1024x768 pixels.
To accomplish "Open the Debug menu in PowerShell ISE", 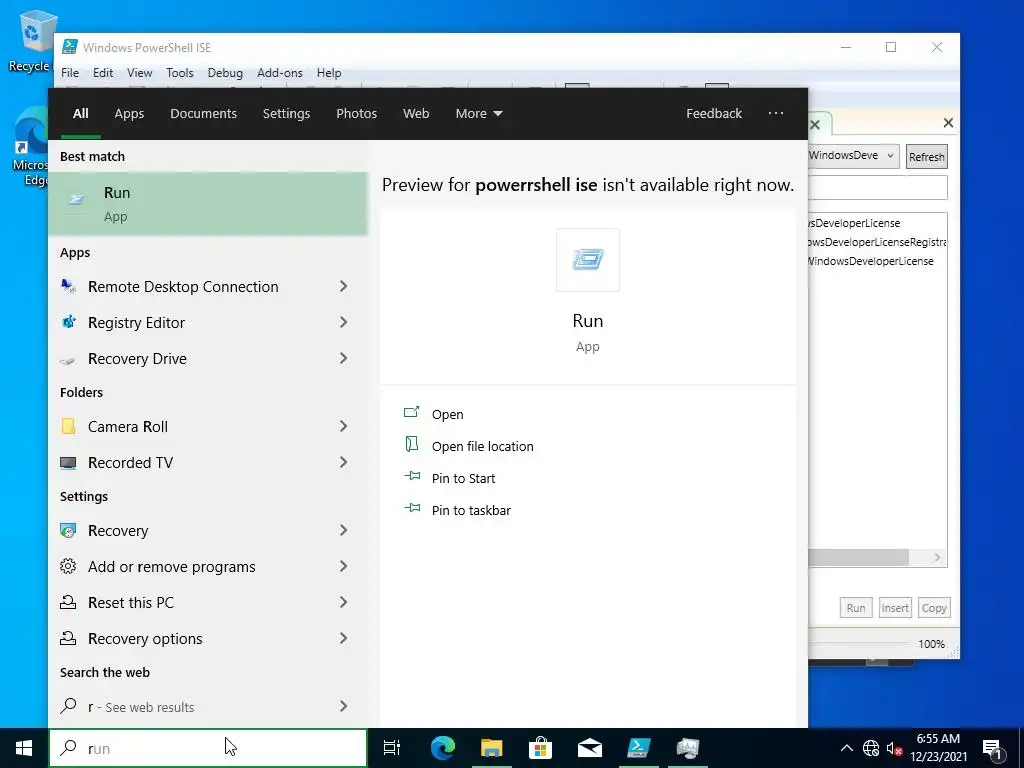I will coord(225,73).
